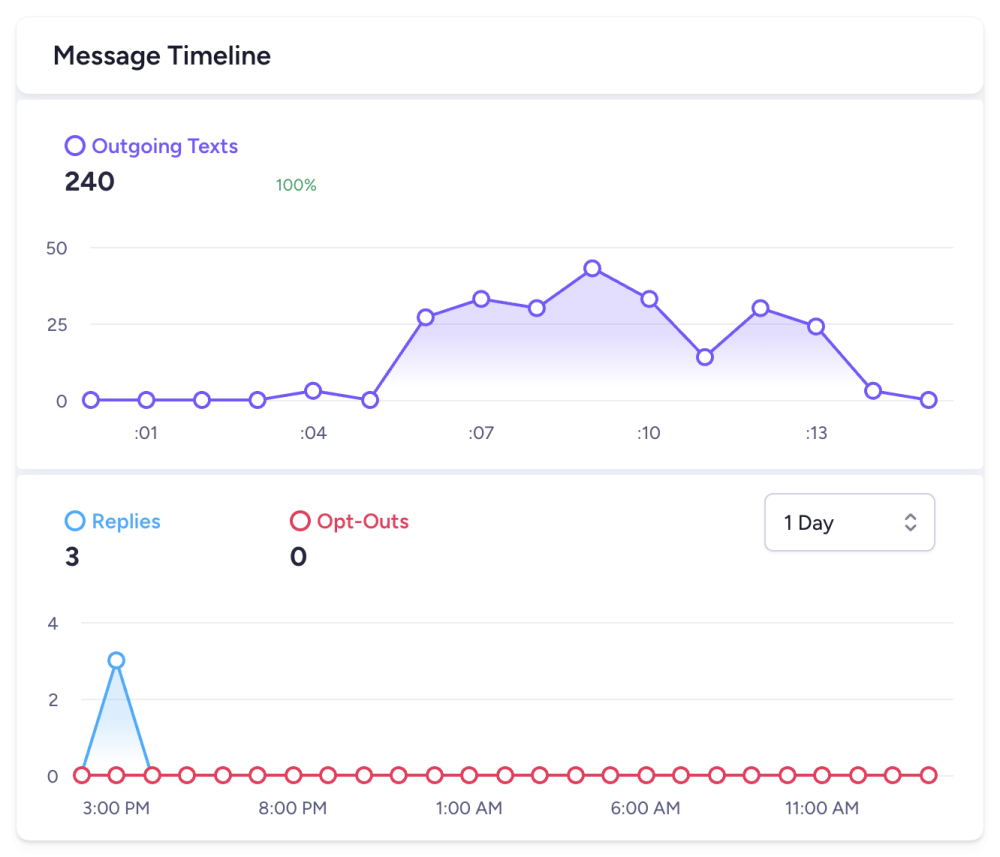Click the up-down chevrons on the 1 Day selector
1000x857 pixels.
tap(911, 522)
